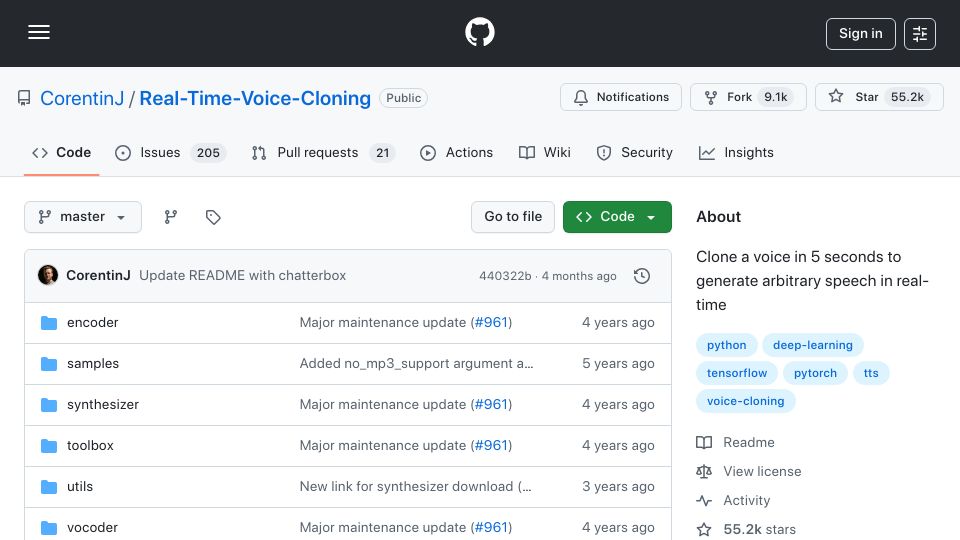Click the 55.2k count on Star button
This screenshot has height=540, width=960.
(x=907, y=97)
